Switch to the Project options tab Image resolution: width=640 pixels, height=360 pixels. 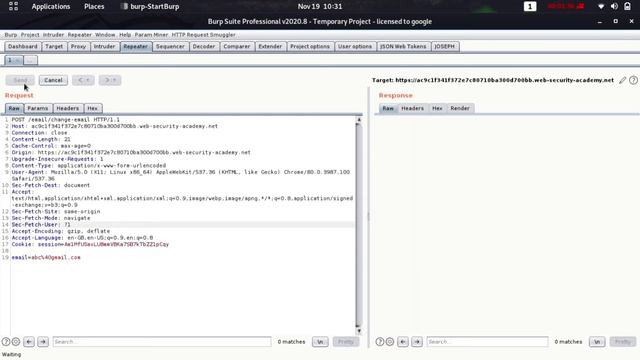point(310,47)
